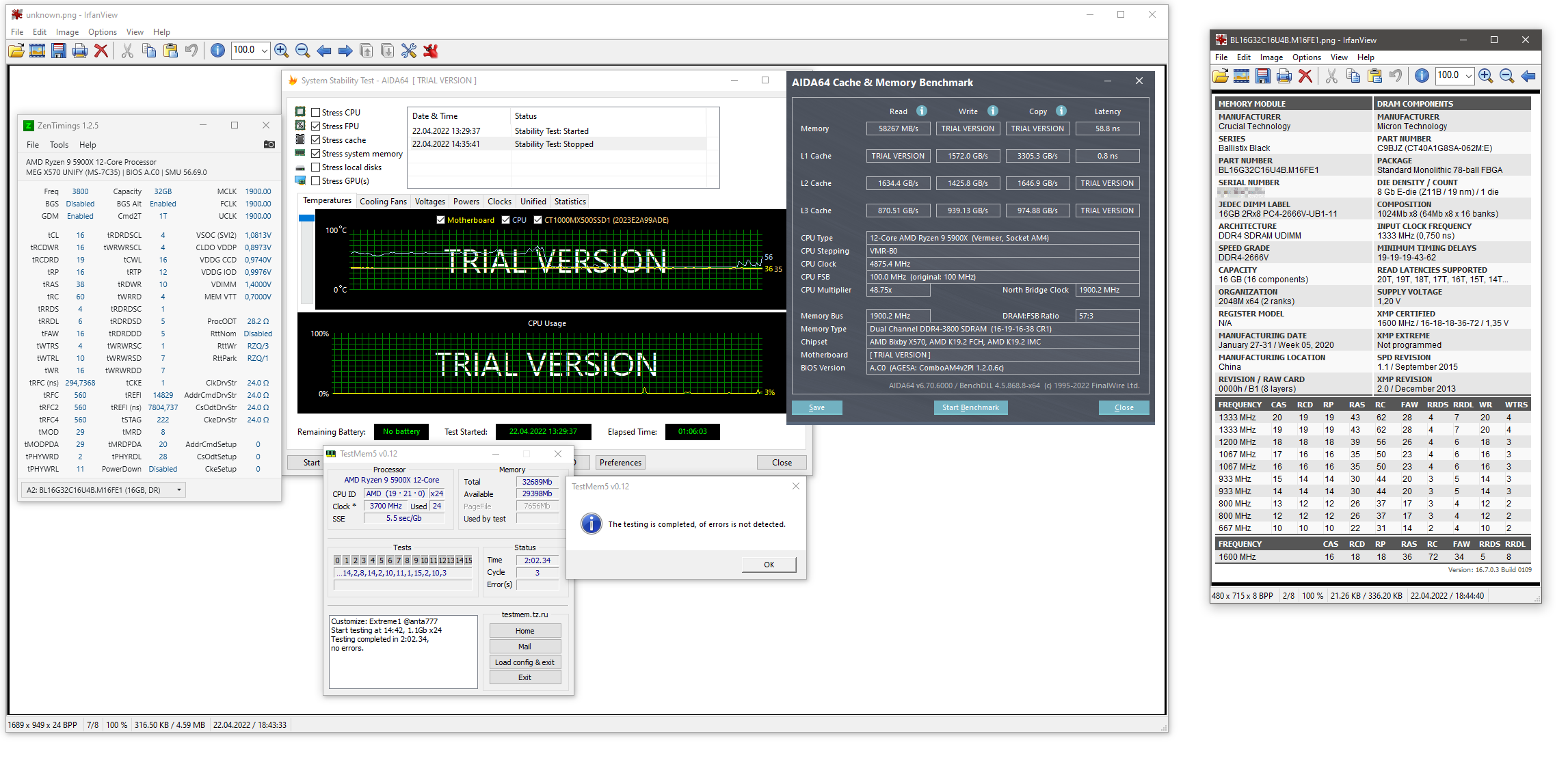Click the Next image right-arrow icon
Screen dimensions: 1568x758
[x=345, y=51]
